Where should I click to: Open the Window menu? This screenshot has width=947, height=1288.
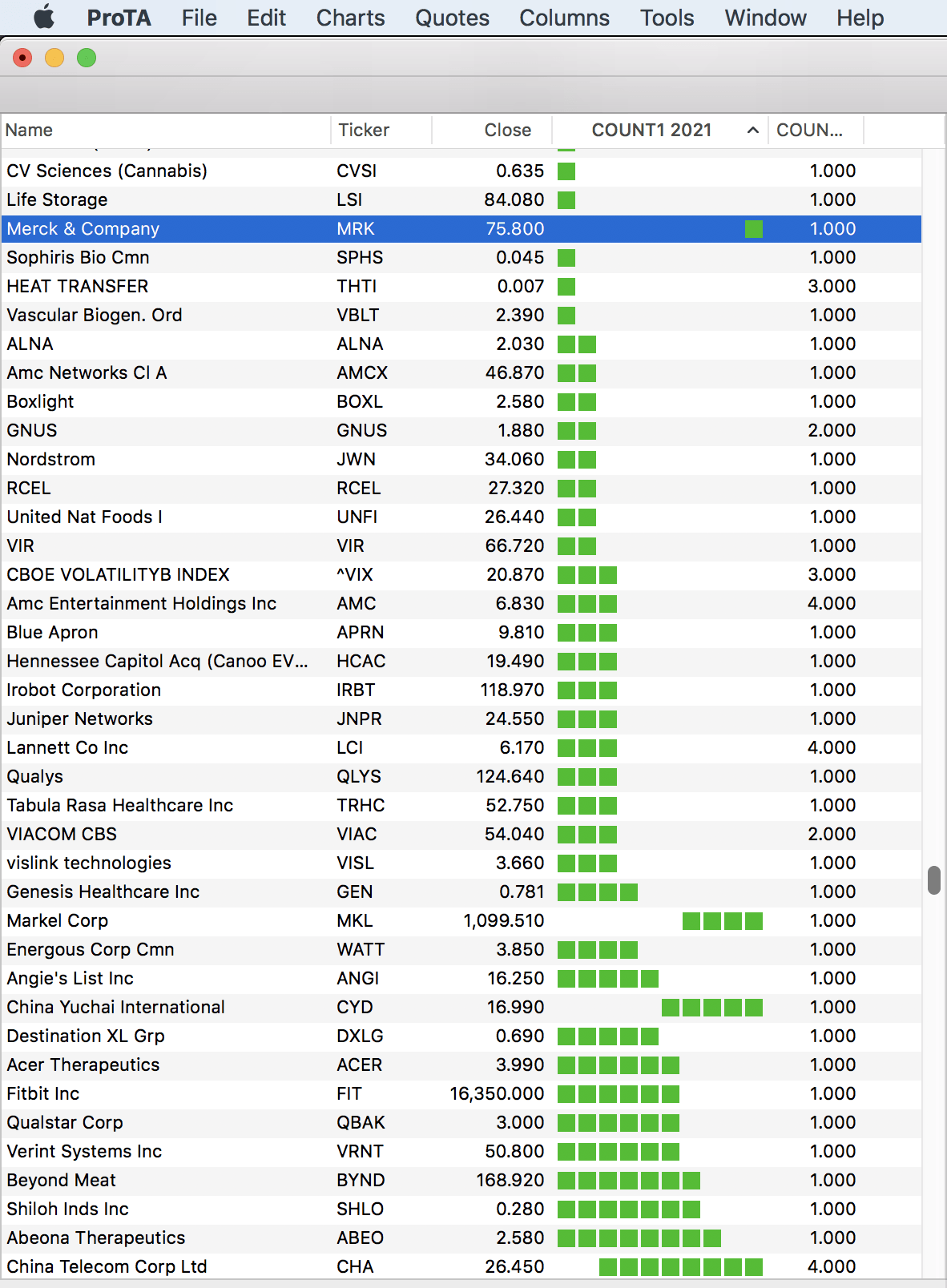coord(766,18)
